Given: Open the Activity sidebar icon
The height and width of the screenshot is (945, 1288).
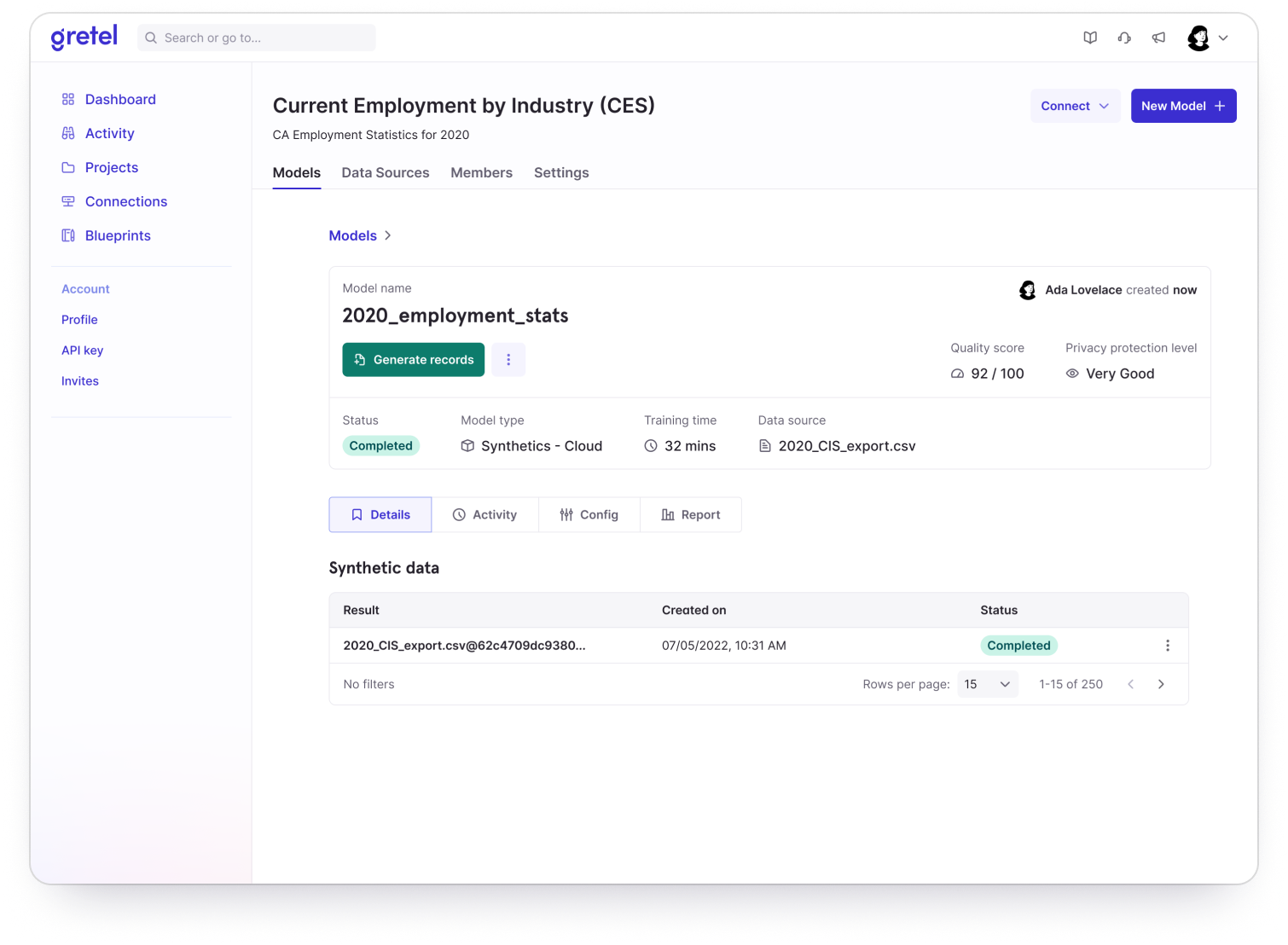Looking at the screenshot, I should click(x=68, y=133).
